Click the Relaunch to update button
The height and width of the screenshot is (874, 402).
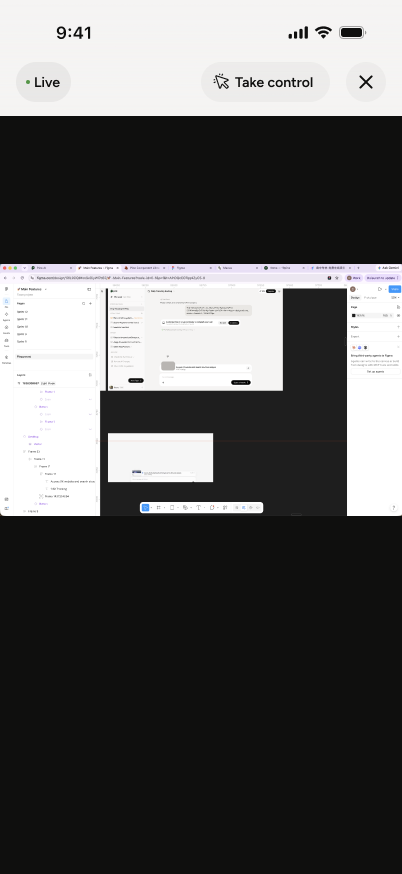382,278
